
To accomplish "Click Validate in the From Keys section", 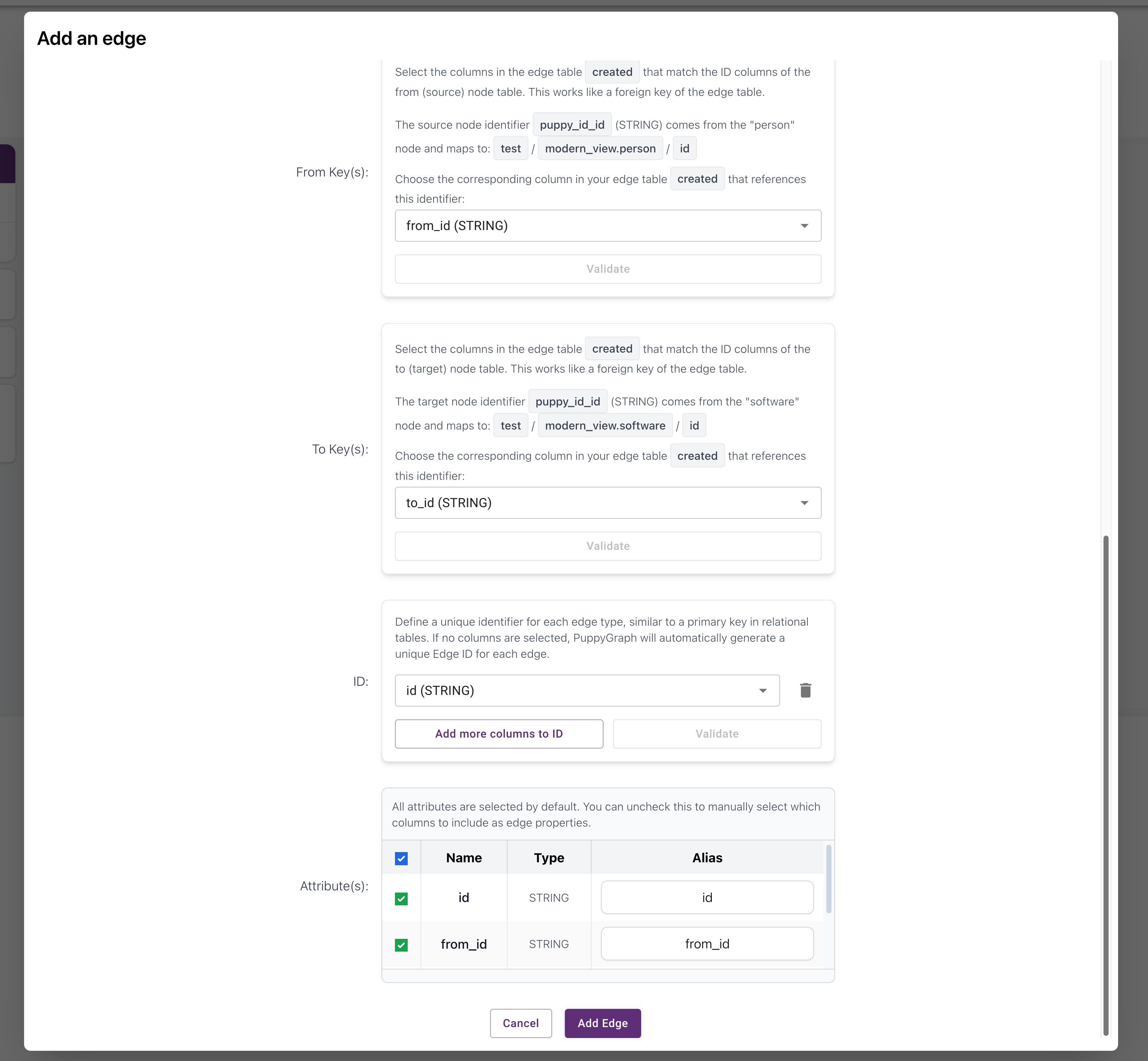I will tap(608, 269).
